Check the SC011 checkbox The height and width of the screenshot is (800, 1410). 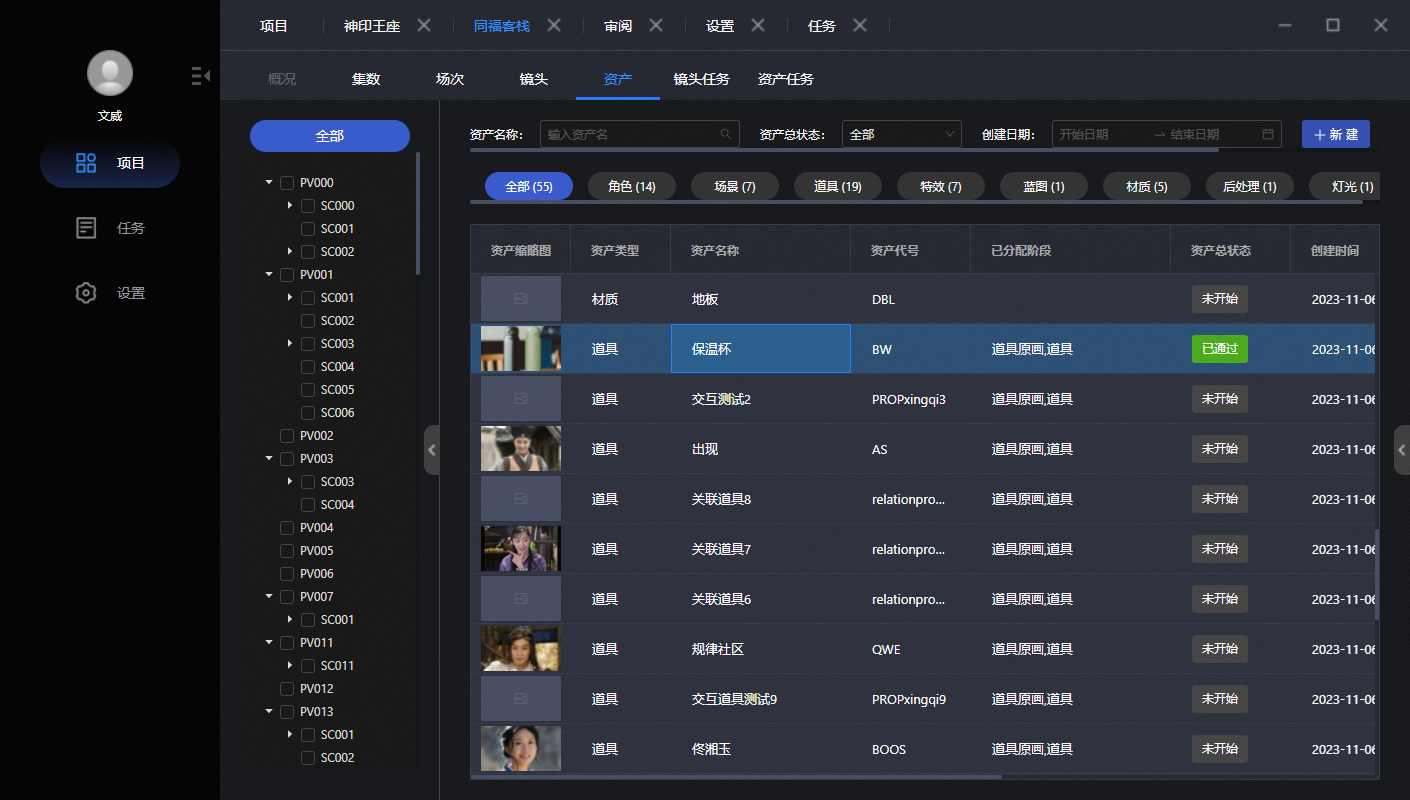pos(308,666)
